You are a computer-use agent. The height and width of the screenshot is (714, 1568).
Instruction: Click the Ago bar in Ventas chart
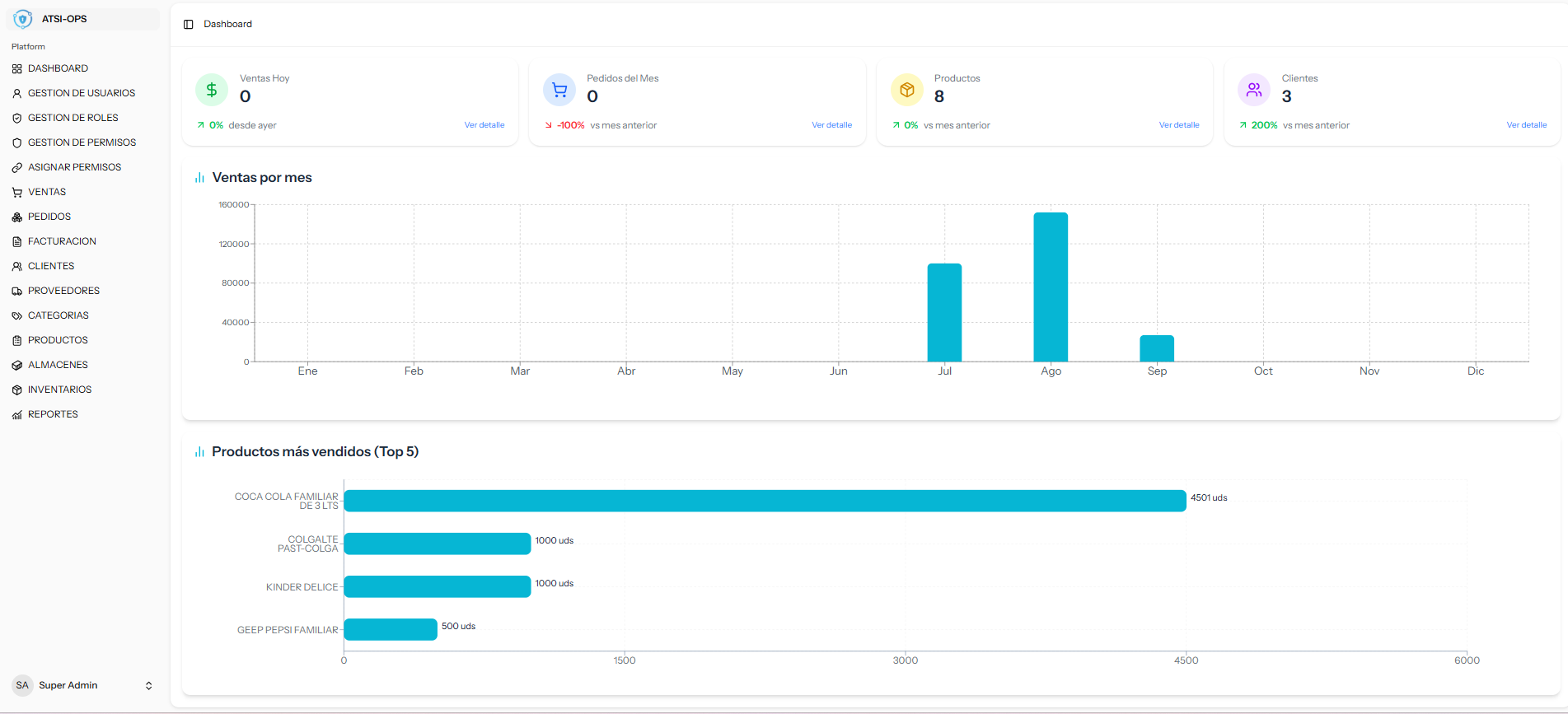pos(1051,287)
